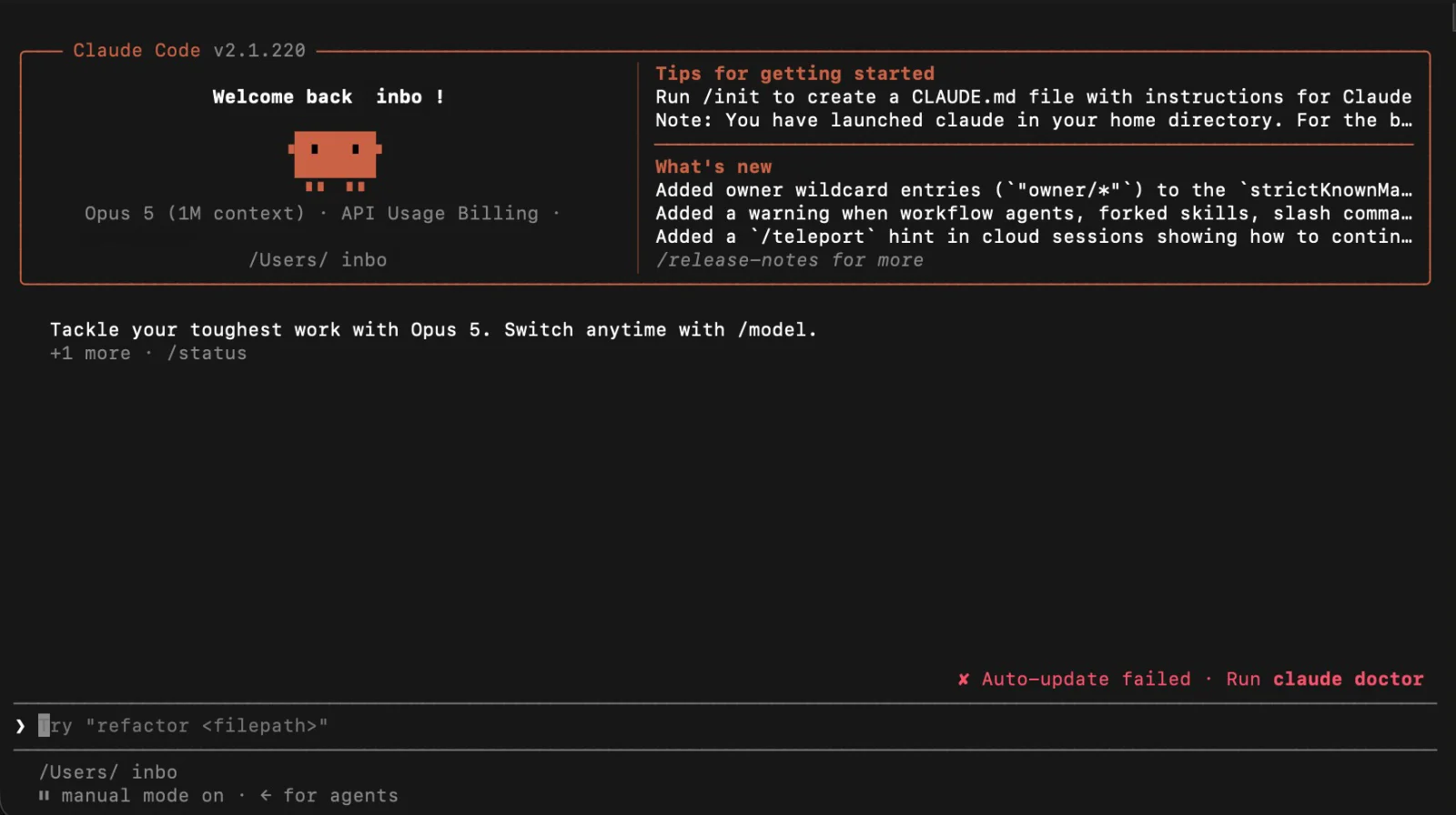
Task: Click the 'manual mode on' status text
Action: (x=143, y=796)
